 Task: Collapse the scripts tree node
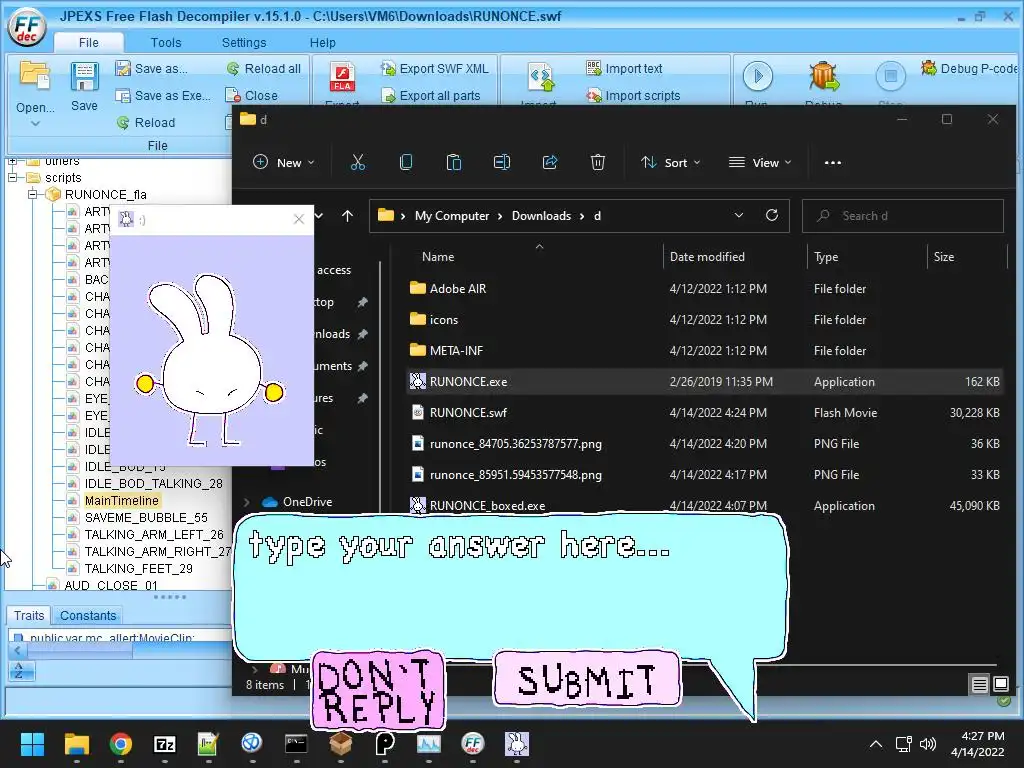tap(12, 178)
